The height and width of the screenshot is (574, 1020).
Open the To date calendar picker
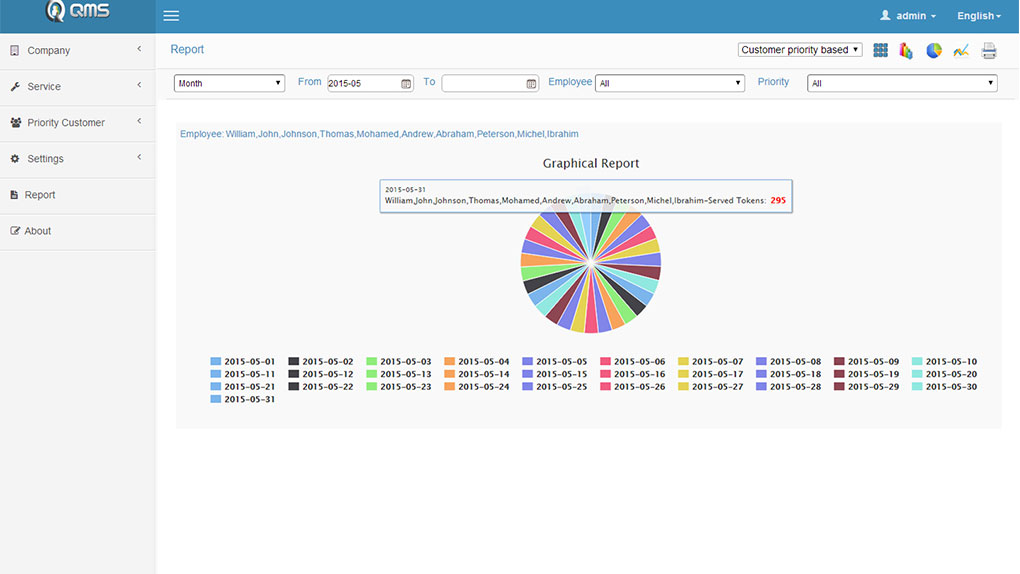click(532, 84)
